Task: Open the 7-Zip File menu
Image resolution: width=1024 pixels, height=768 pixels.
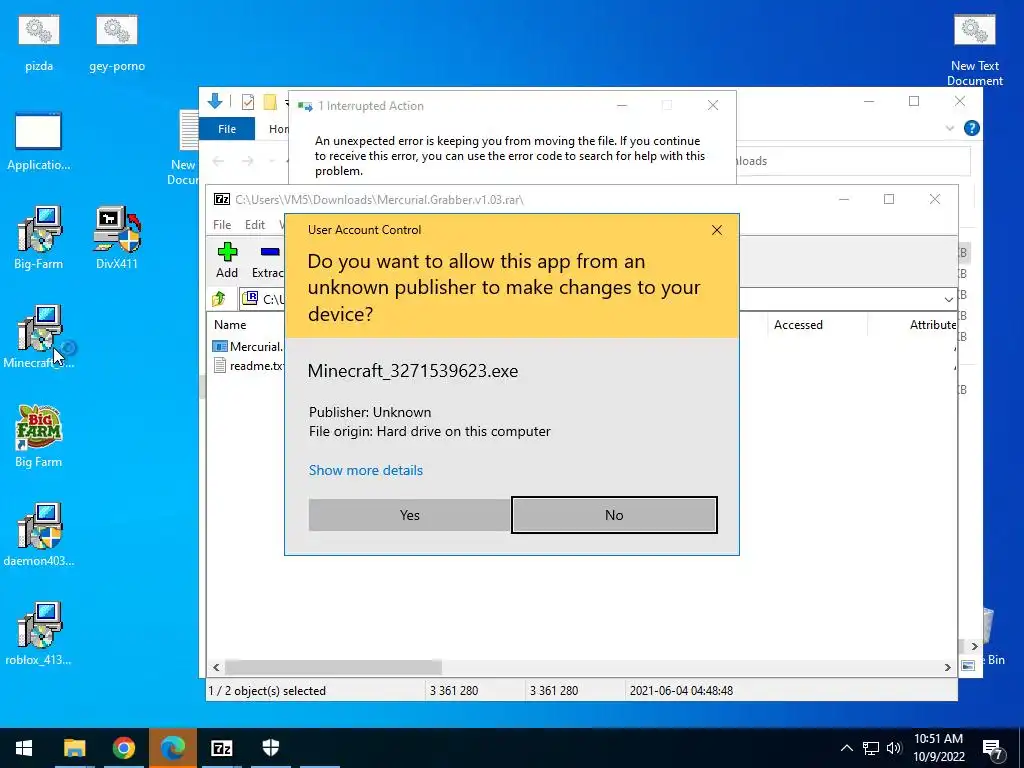Action: pos(222,225)
